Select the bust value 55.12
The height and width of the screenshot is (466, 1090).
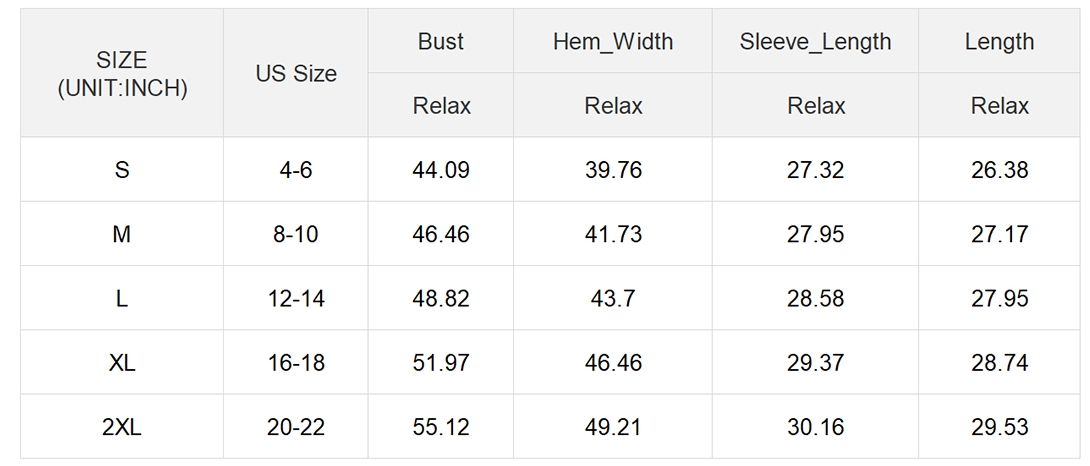tap(441, 426)
